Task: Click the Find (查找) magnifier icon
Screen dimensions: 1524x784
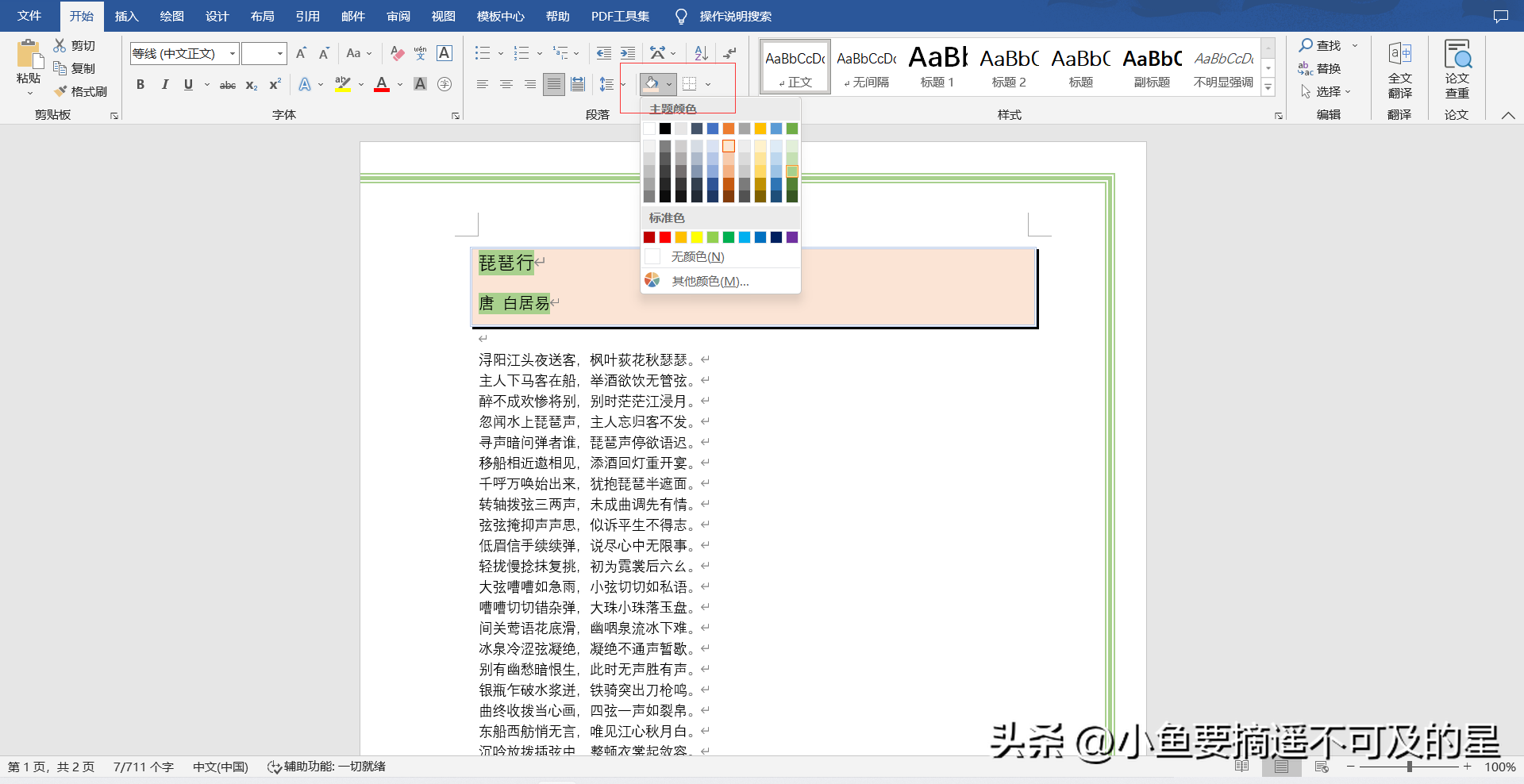Action: click(x=1306, y=45)
